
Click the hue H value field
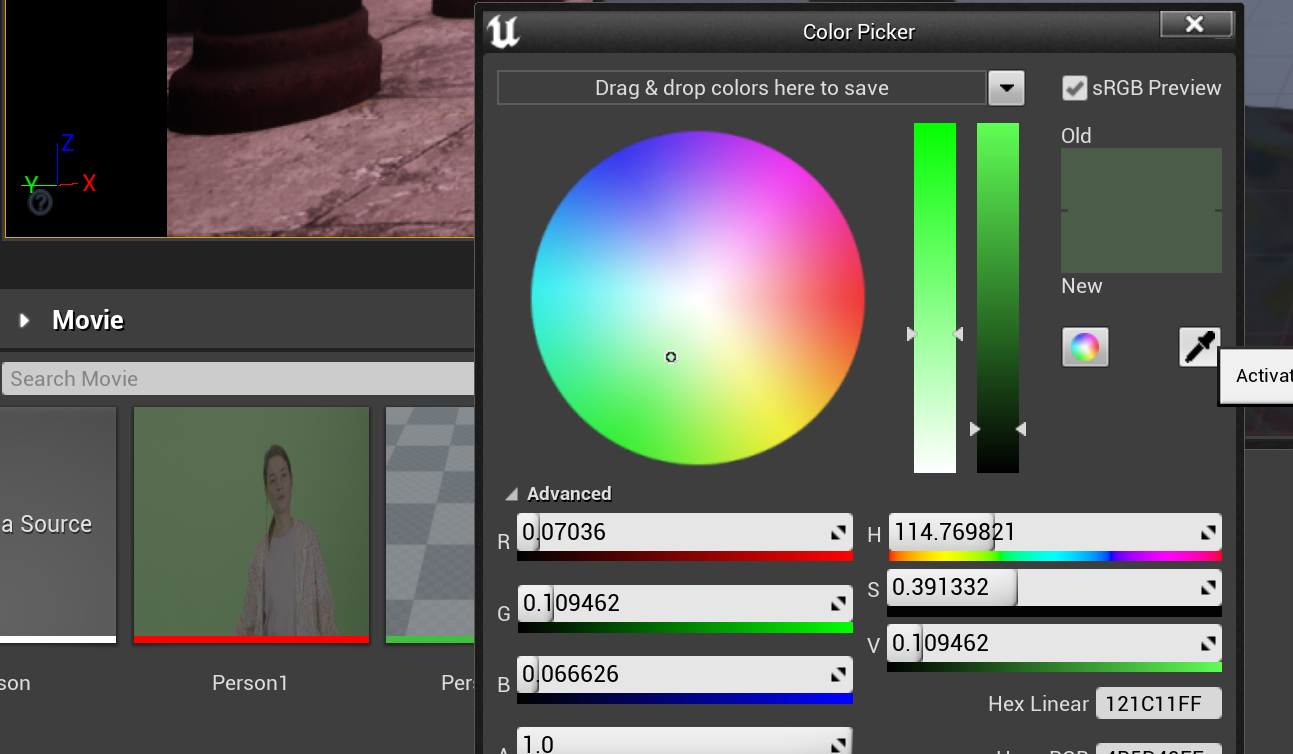pyautogui.click(x=1054, y=533)
